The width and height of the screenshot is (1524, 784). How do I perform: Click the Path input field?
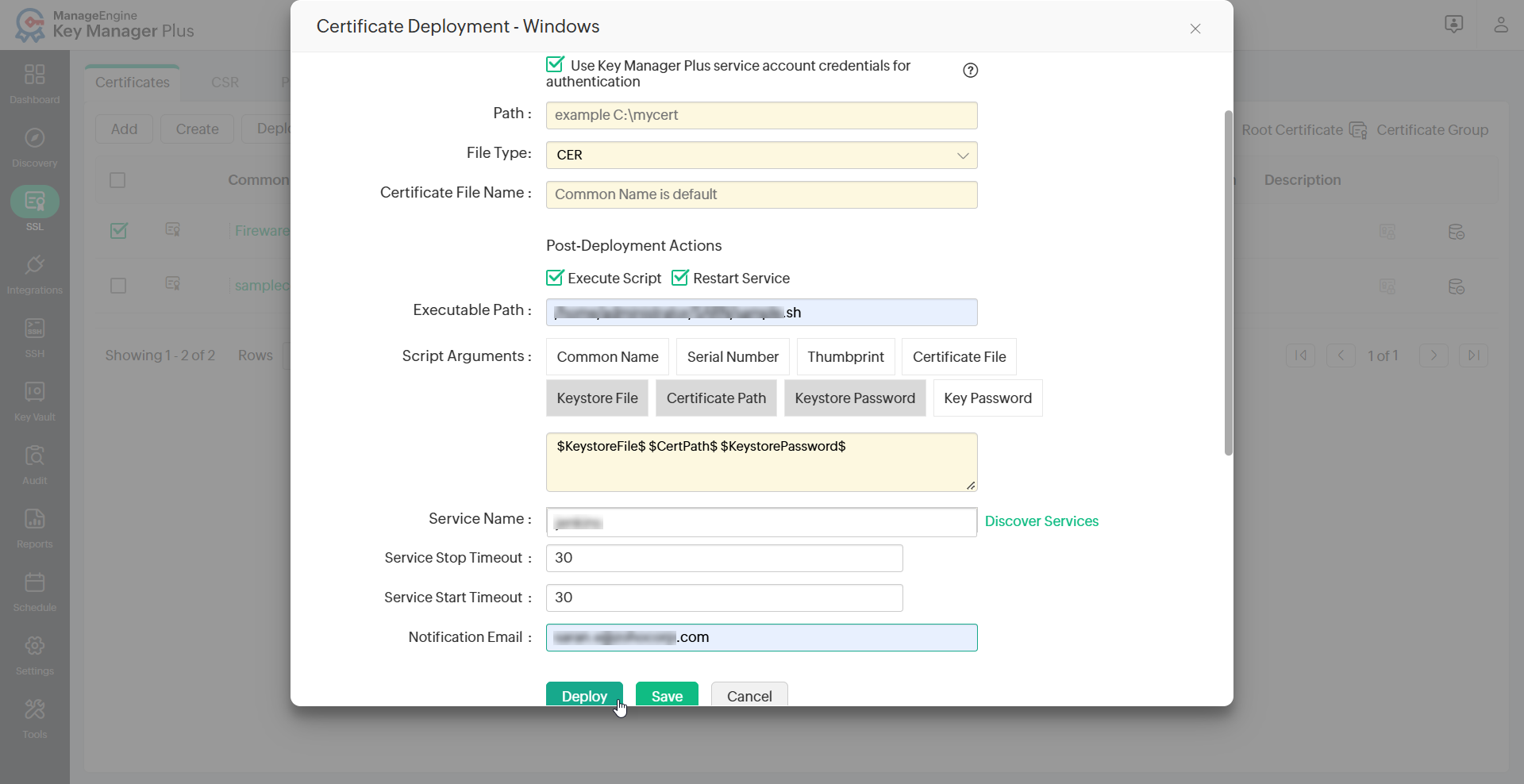(761, 115)
